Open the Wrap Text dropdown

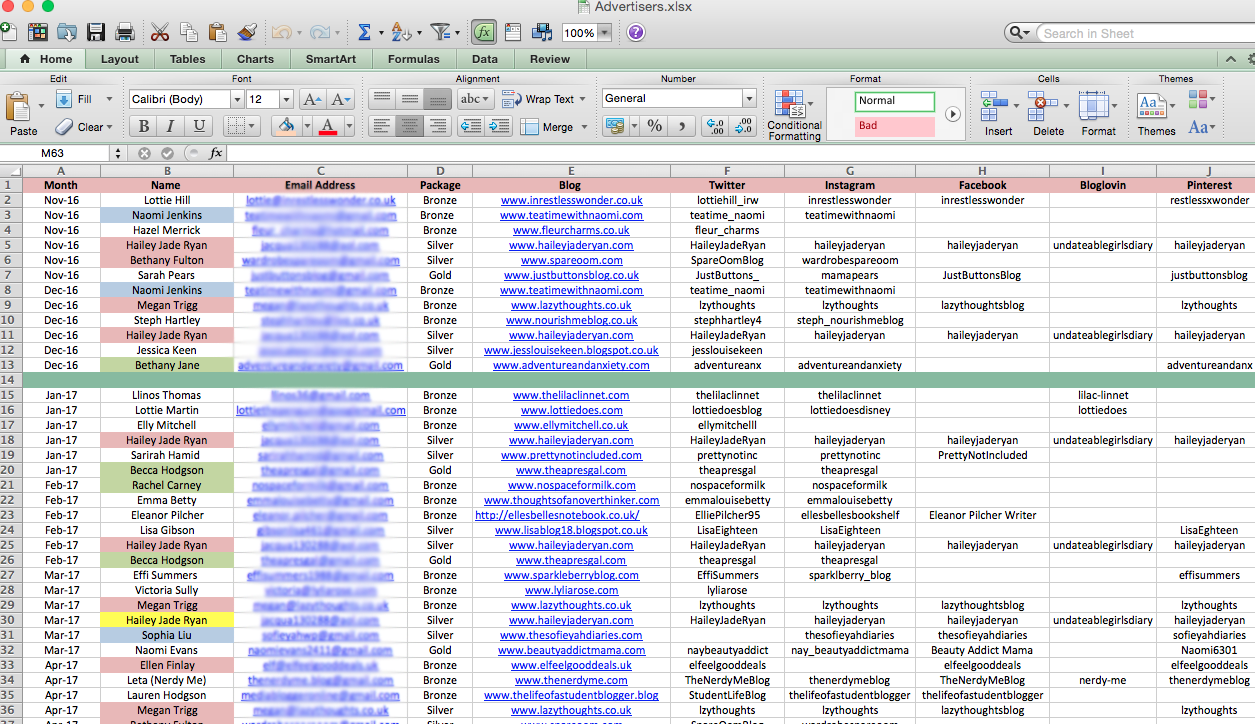click(x=584, y=100)
